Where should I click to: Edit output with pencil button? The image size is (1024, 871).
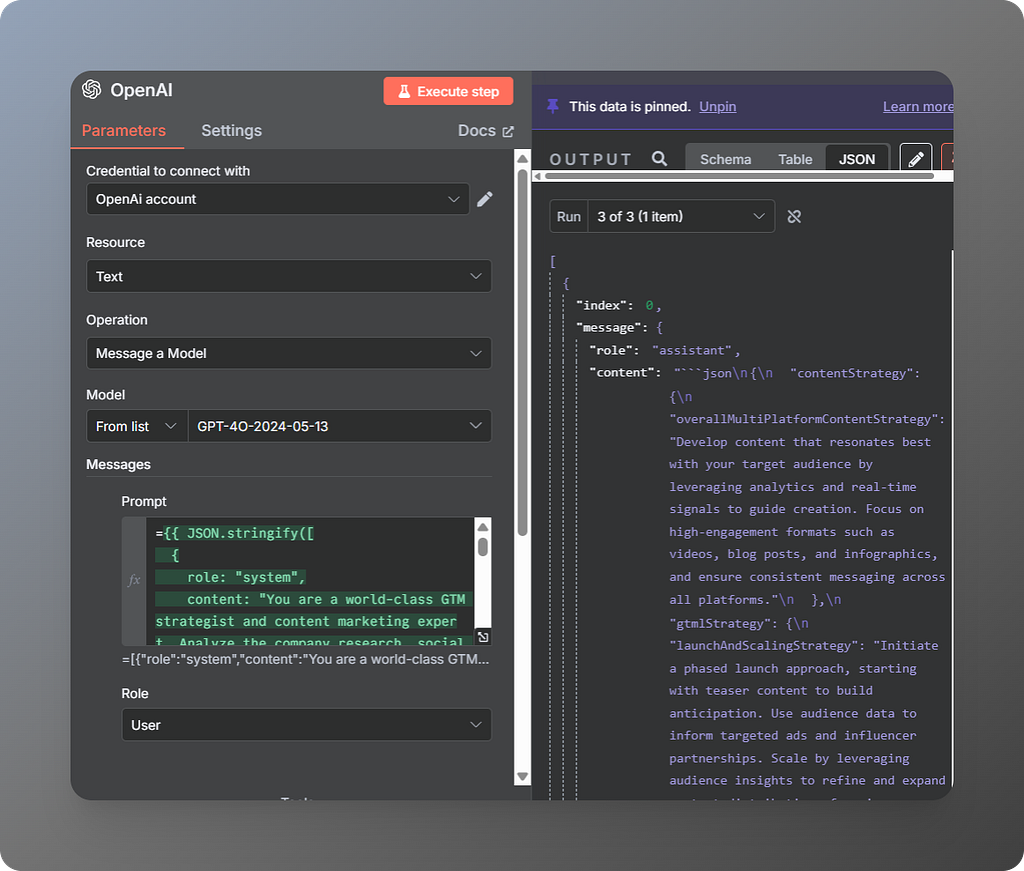(916, 159)
